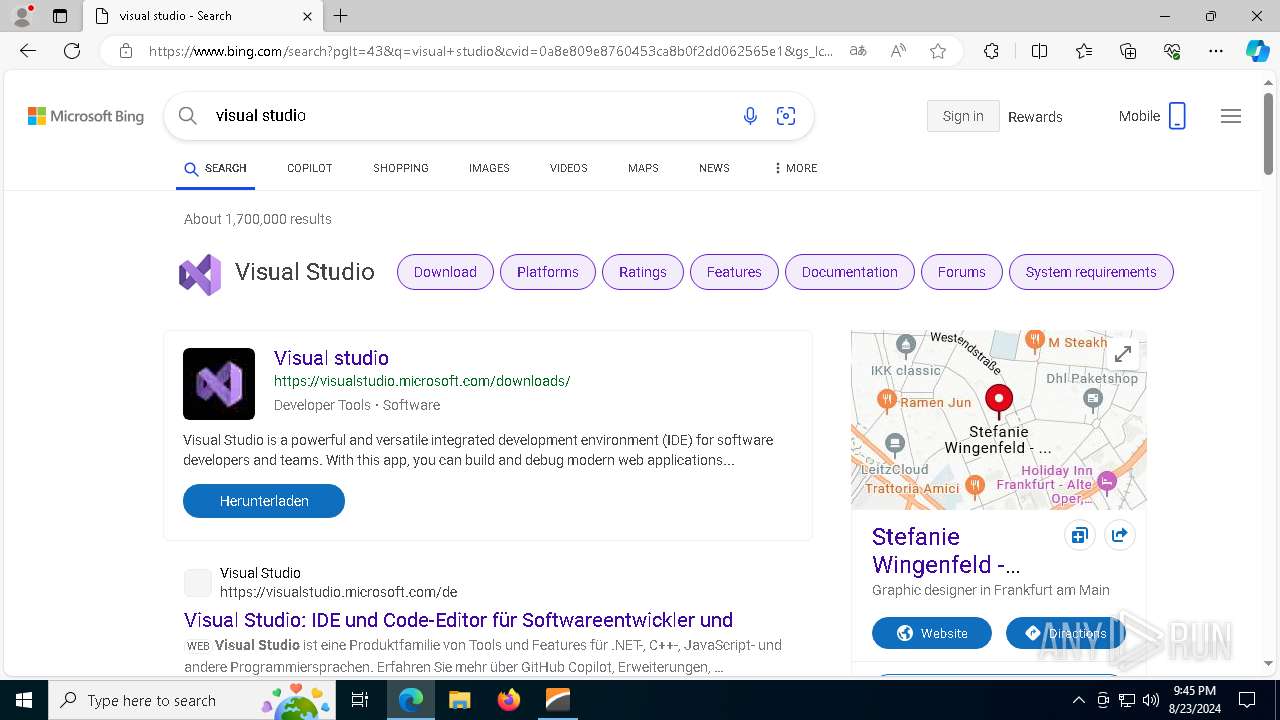1280x720 pixels.
Task: Open Stefanie Wingenfeld title link
Action: (x=946, y=550)
